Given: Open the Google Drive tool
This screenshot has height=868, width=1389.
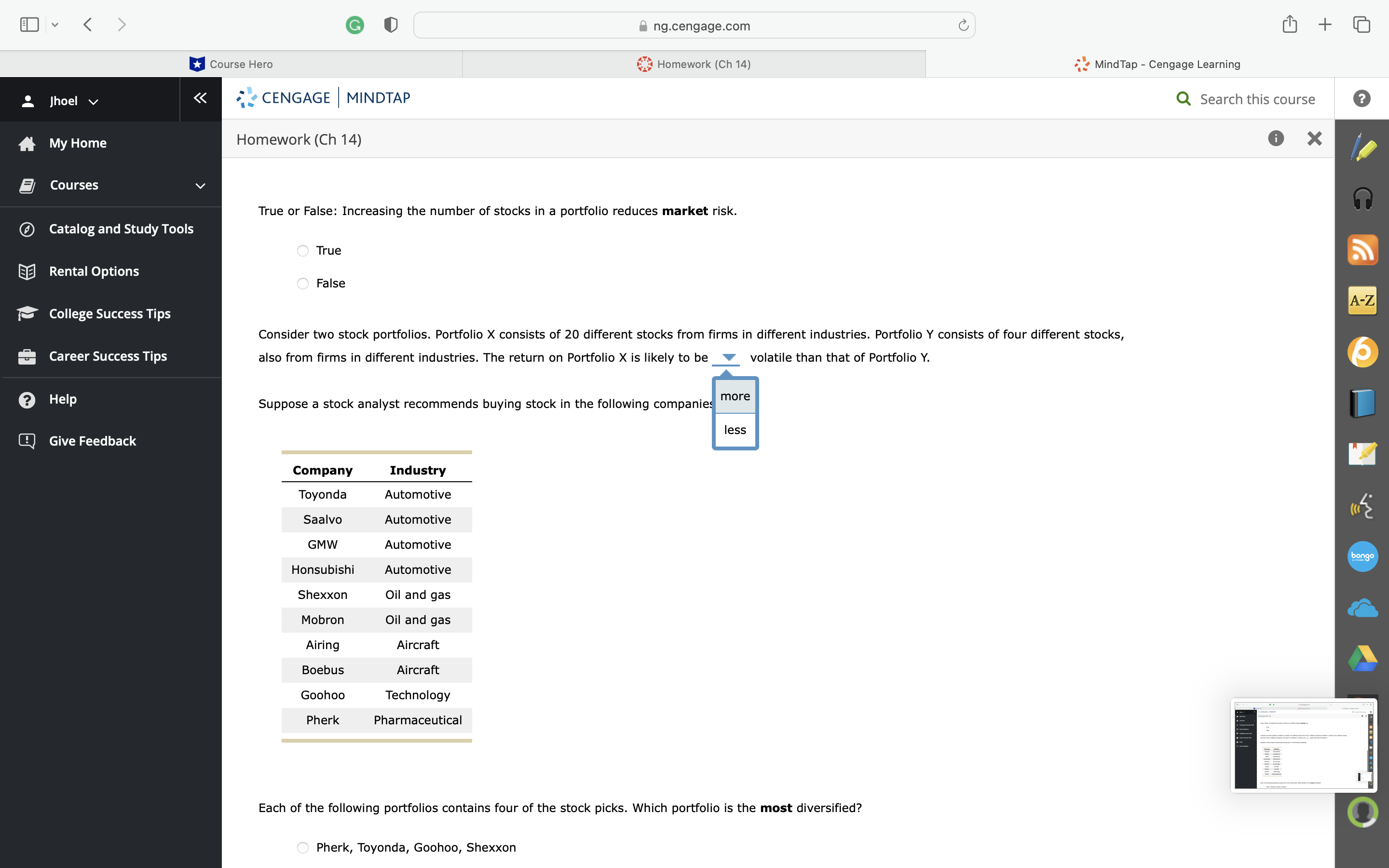Looking at the screenshot, I should (1363, 658).
